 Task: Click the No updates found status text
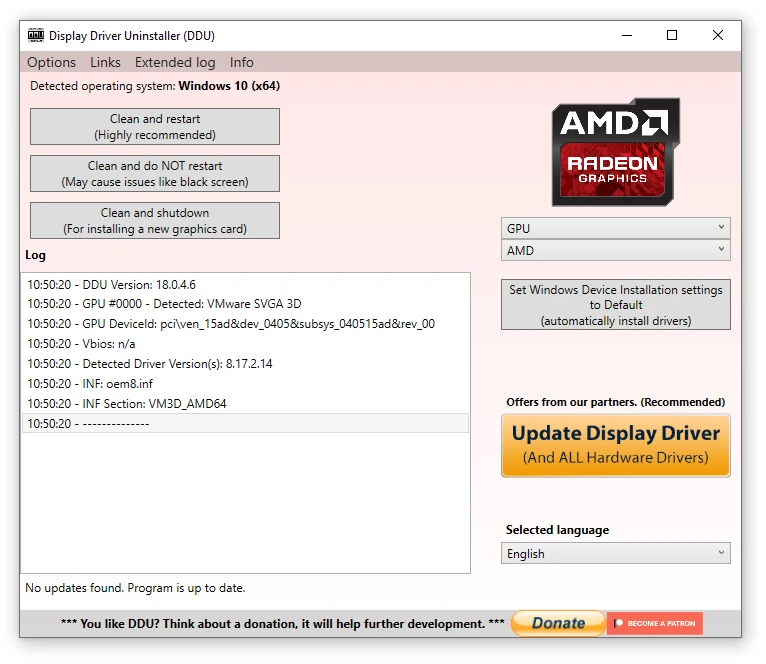pyautogui.click(x=135, y=588)
